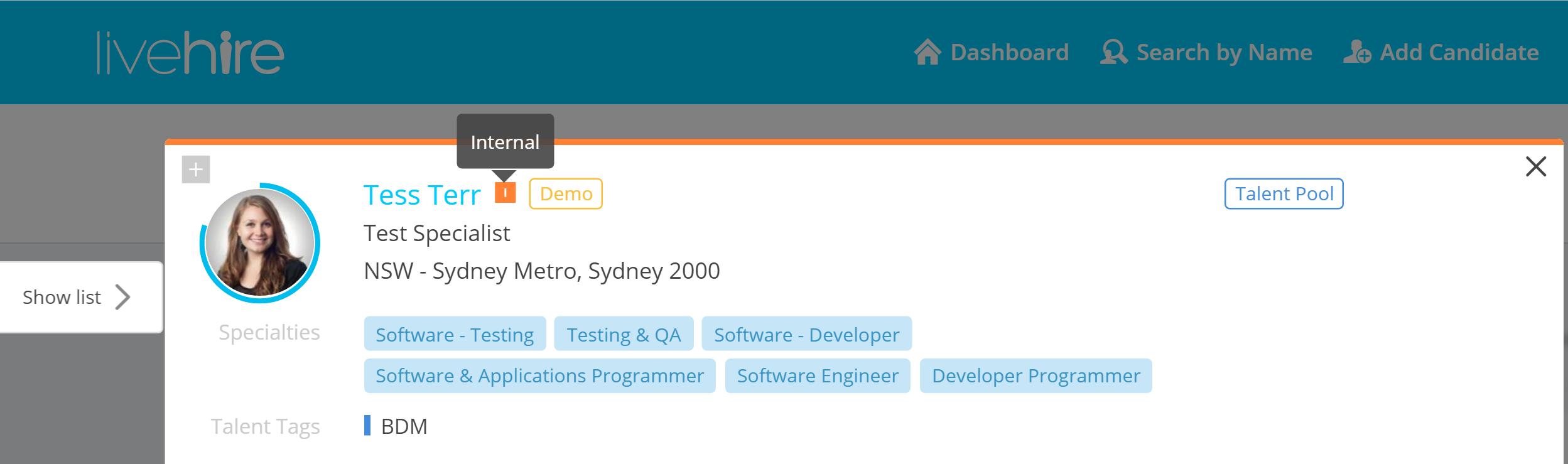Expand the Show list chevron arrow
Image resolution: width=1568 pixels, height=464 pixels.
(x=123, y=297)
